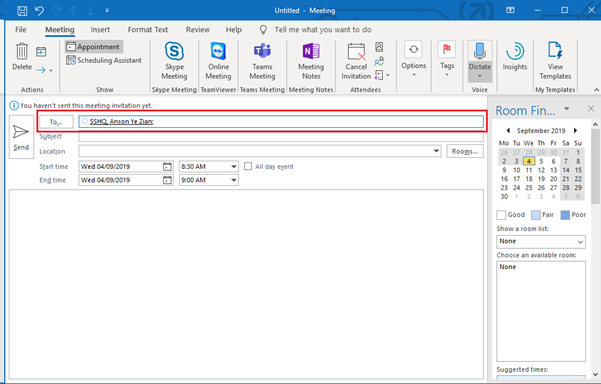Open the Show a room list dropdown
Screen dimensions: 601x384
(541, 241)
